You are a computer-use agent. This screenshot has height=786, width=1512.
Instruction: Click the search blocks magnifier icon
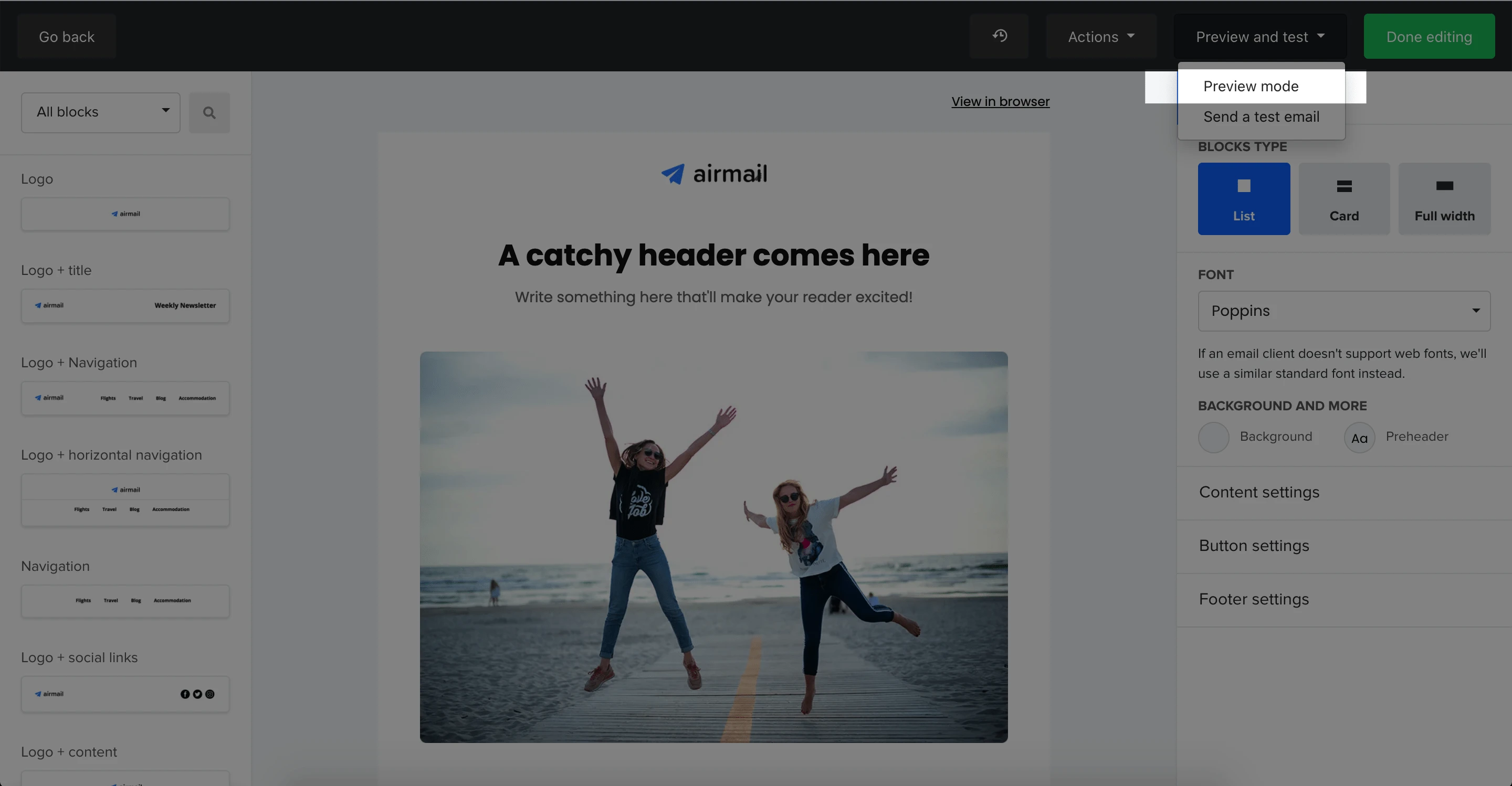tap(209, 113)
